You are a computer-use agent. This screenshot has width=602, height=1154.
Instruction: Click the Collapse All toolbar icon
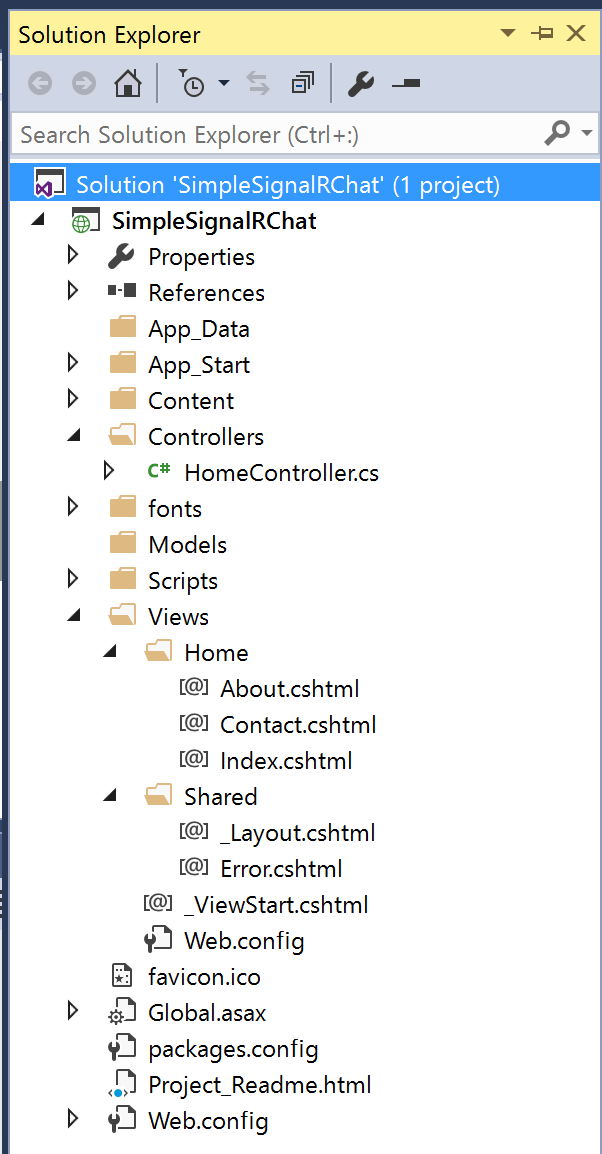pyautogui.click(x=302, y=83)
